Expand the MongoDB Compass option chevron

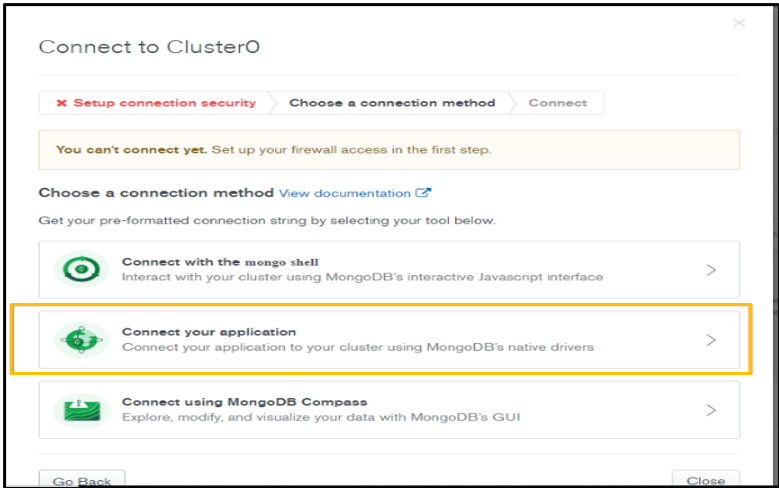[x=711, y=410]
